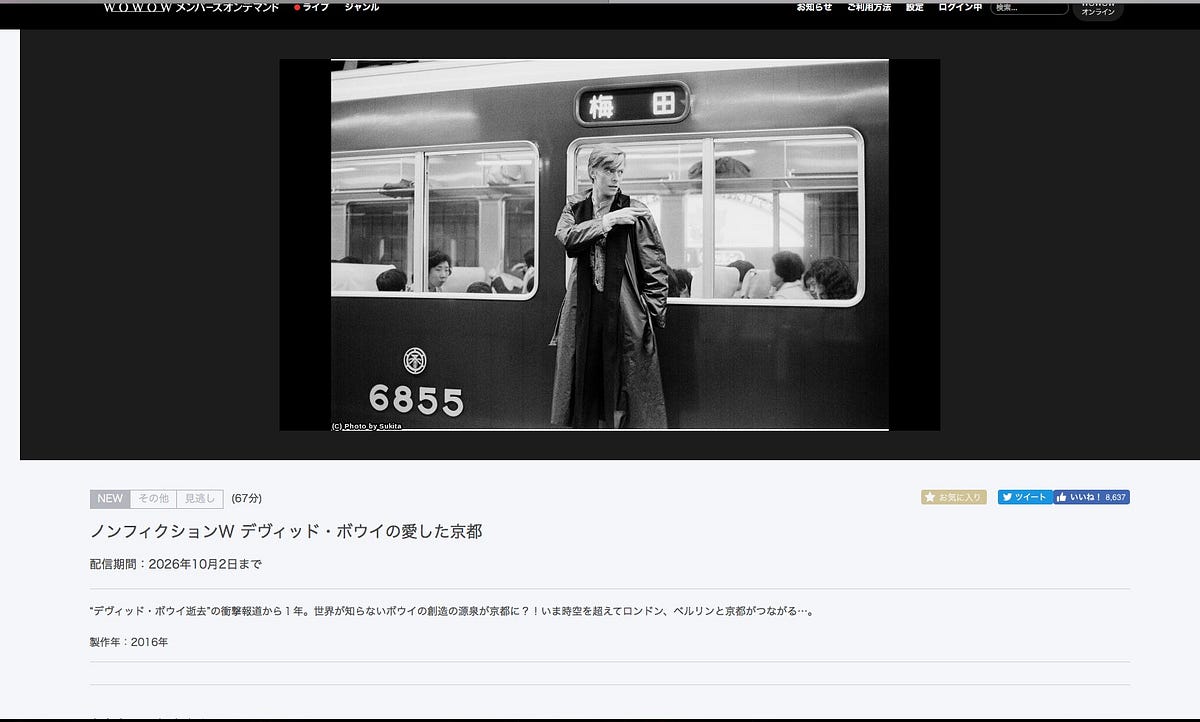1200x722 pixels.
Task: Open the WOWOW メンバーズオンデマンド logo link
Action: tap(191, 7)
